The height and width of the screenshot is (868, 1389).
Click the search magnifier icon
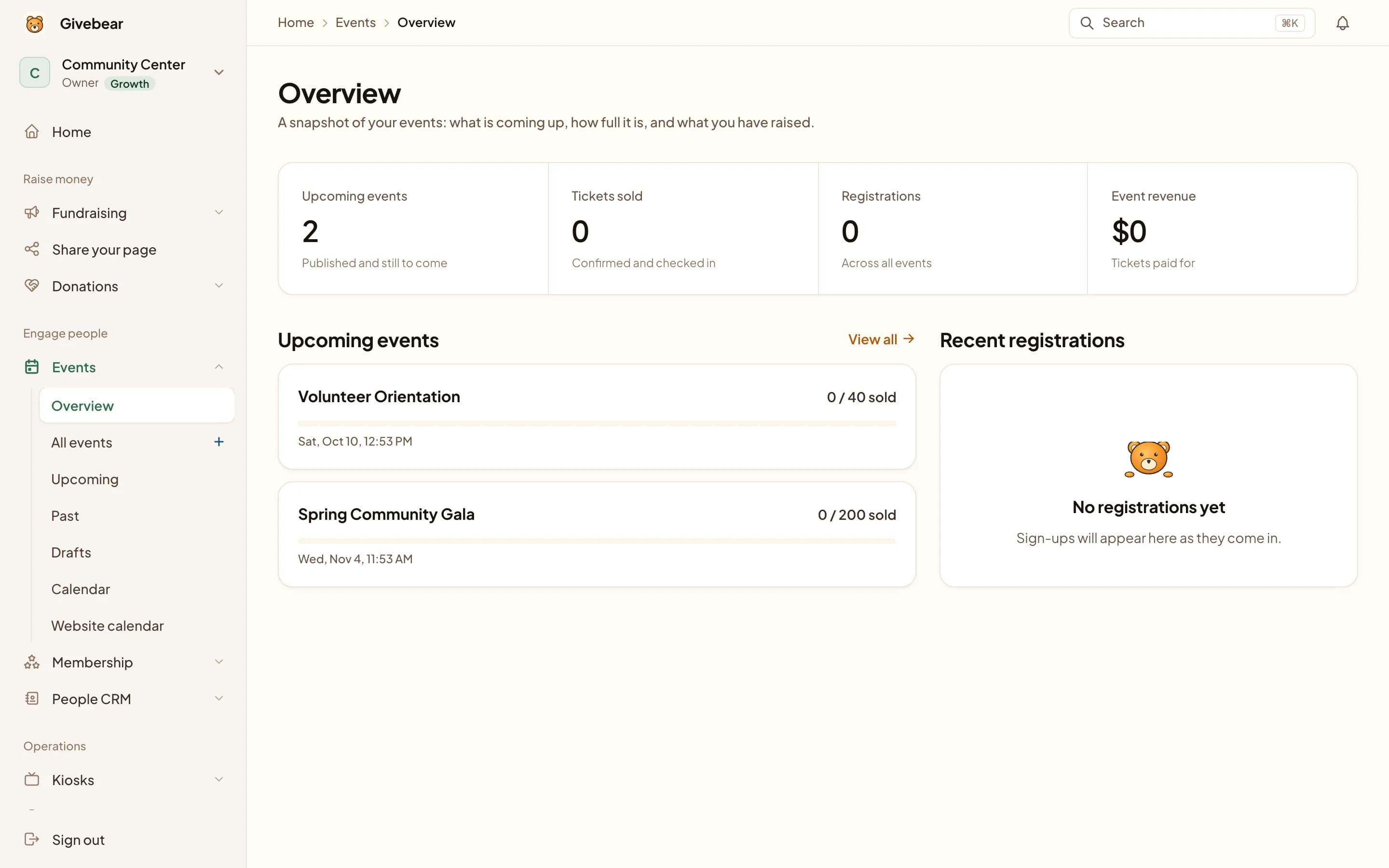click(x=1087, y=23)
